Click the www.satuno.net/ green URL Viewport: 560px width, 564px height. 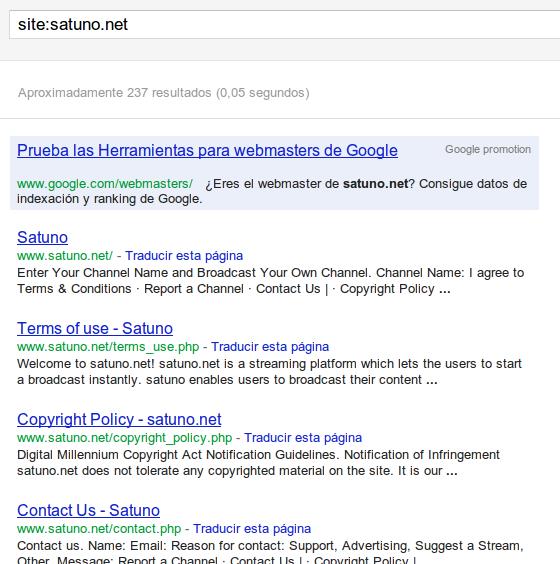(65, 256)
